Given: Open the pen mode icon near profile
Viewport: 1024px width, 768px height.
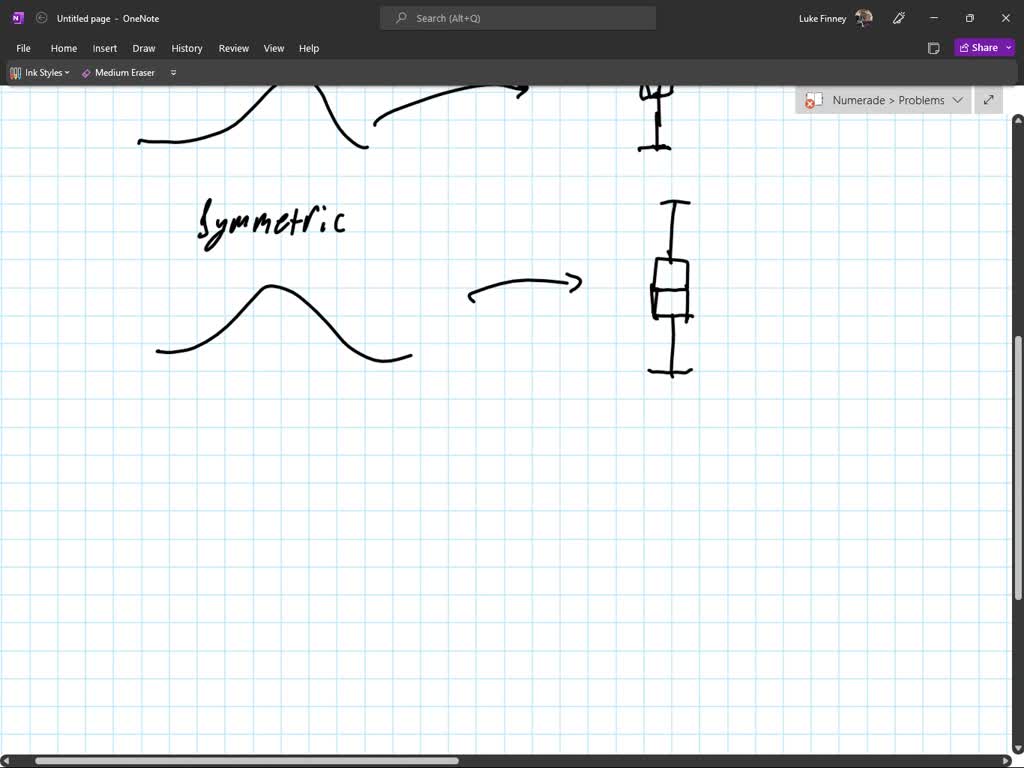Looking at the screenshot, I should pyautogui.click(x=899, y=18).
